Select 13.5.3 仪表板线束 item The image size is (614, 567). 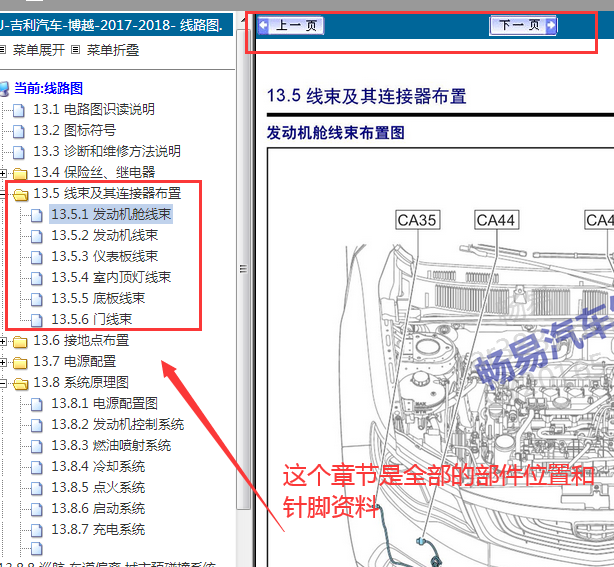pos(105,256)
